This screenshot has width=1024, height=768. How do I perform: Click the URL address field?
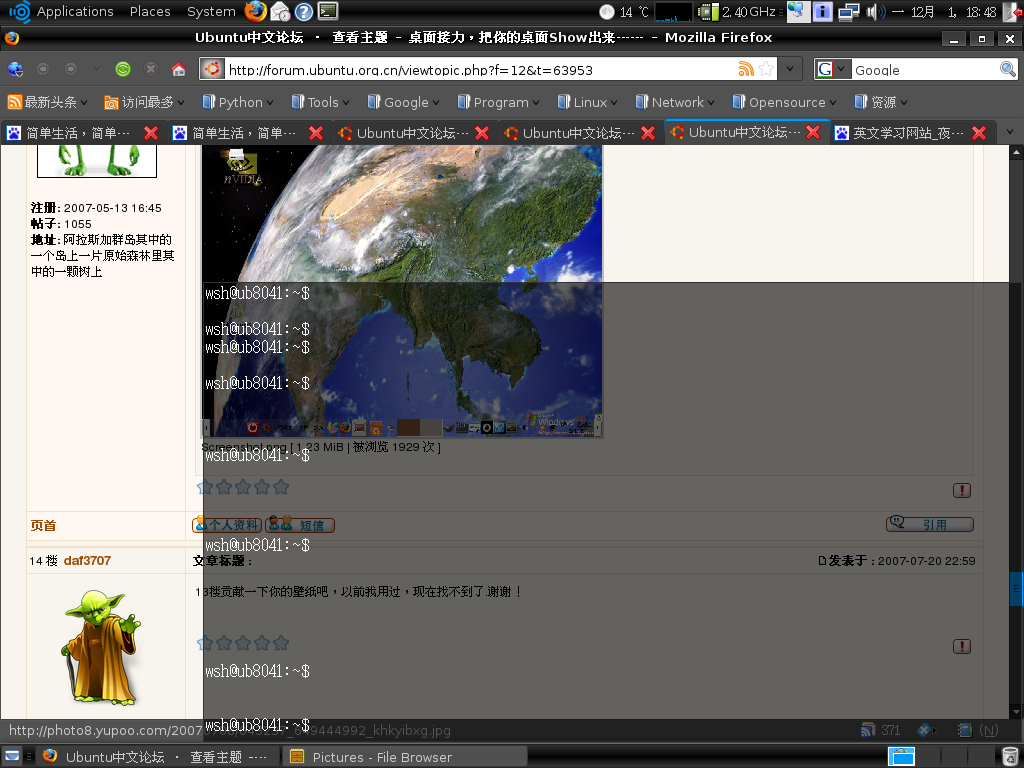click(479, 69)
